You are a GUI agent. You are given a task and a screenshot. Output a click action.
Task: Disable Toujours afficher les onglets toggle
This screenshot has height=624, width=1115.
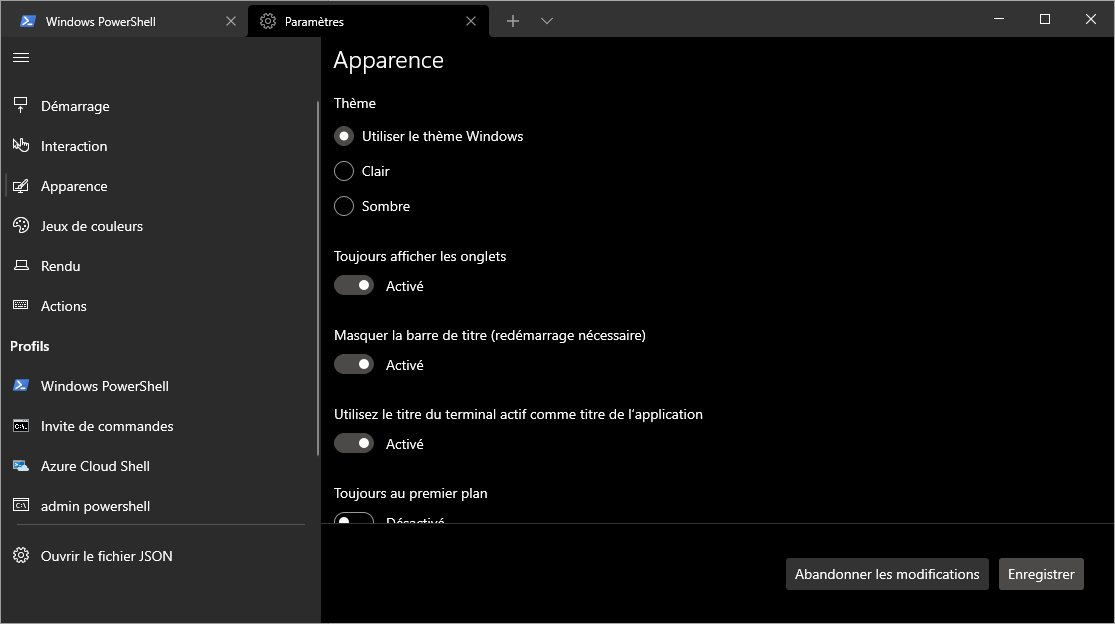point(354,286)
